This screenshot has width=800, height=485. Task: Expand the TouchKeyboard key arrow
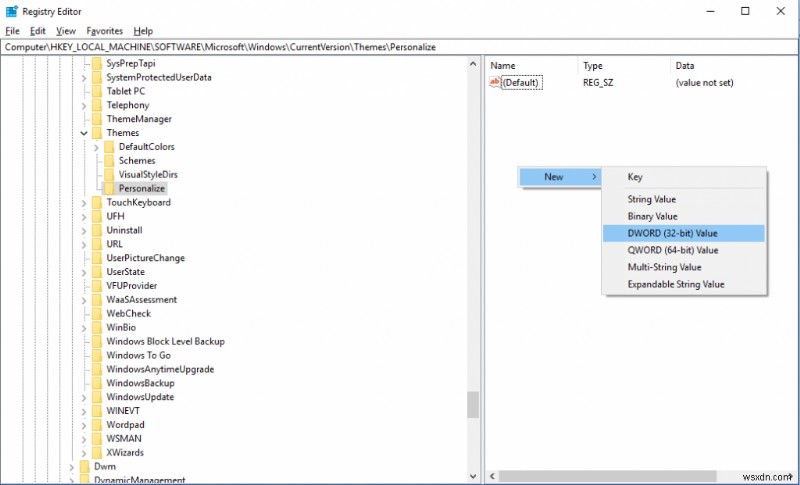[x=84, y=203]
